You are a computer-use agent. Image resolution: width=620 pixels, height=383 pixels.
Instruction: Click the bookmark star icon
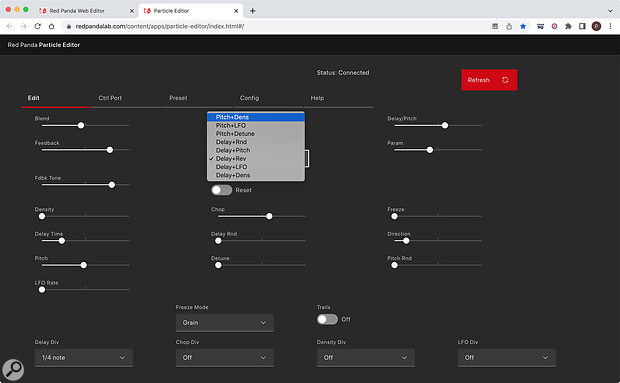coord(523,26)
